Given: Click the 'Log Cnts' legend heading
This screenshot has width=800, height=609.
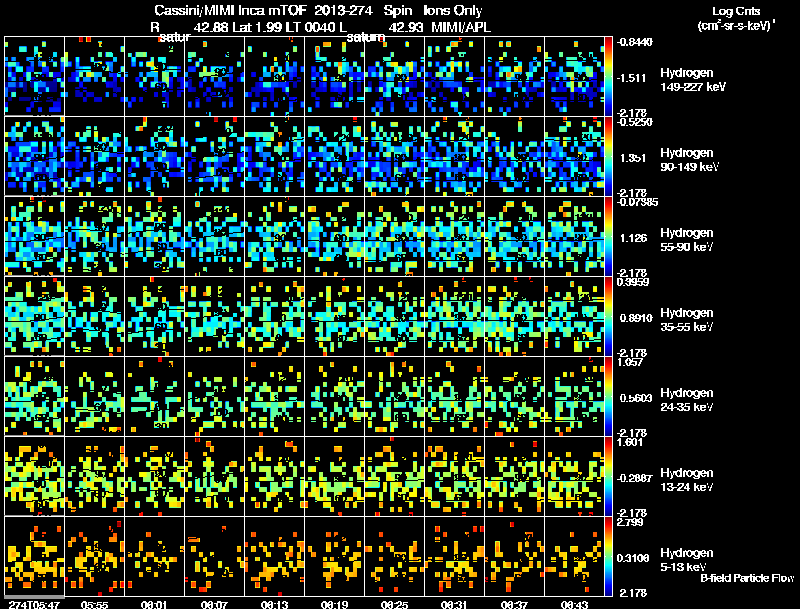Looking at the screenshot, I should (x=736, y=11).
